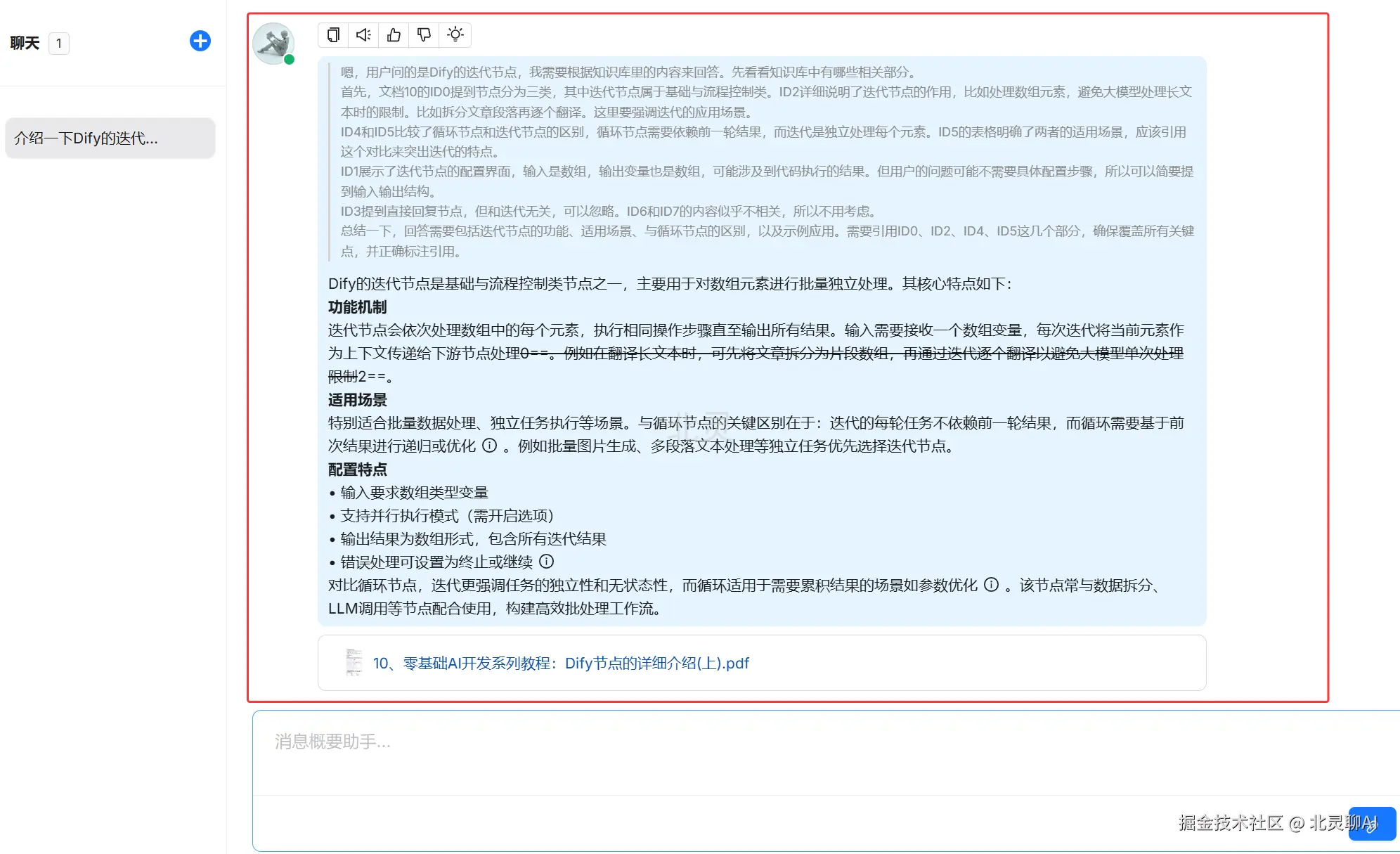The height and width of the screenshot is (854, 1400).
Task: Open the citation info icon after 终止或继续
Action: tap(546, 562)
